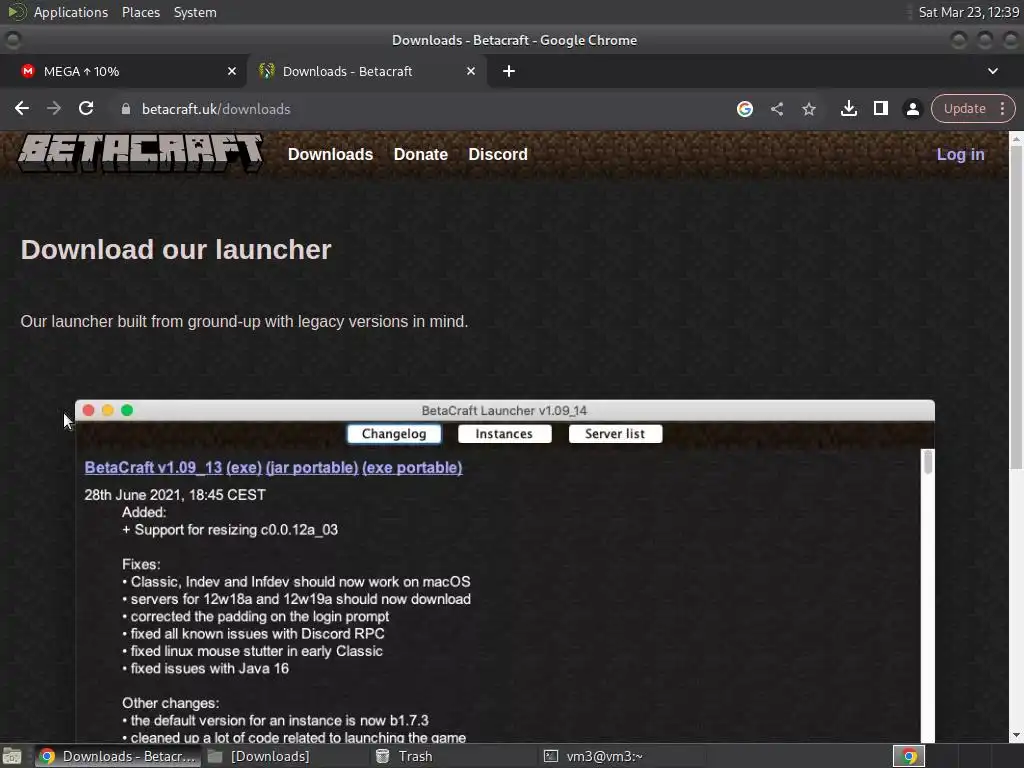Expand the tab search dropdown arrow
Image resolution: width=1024 pixels, height=768 pixels.
993,71
